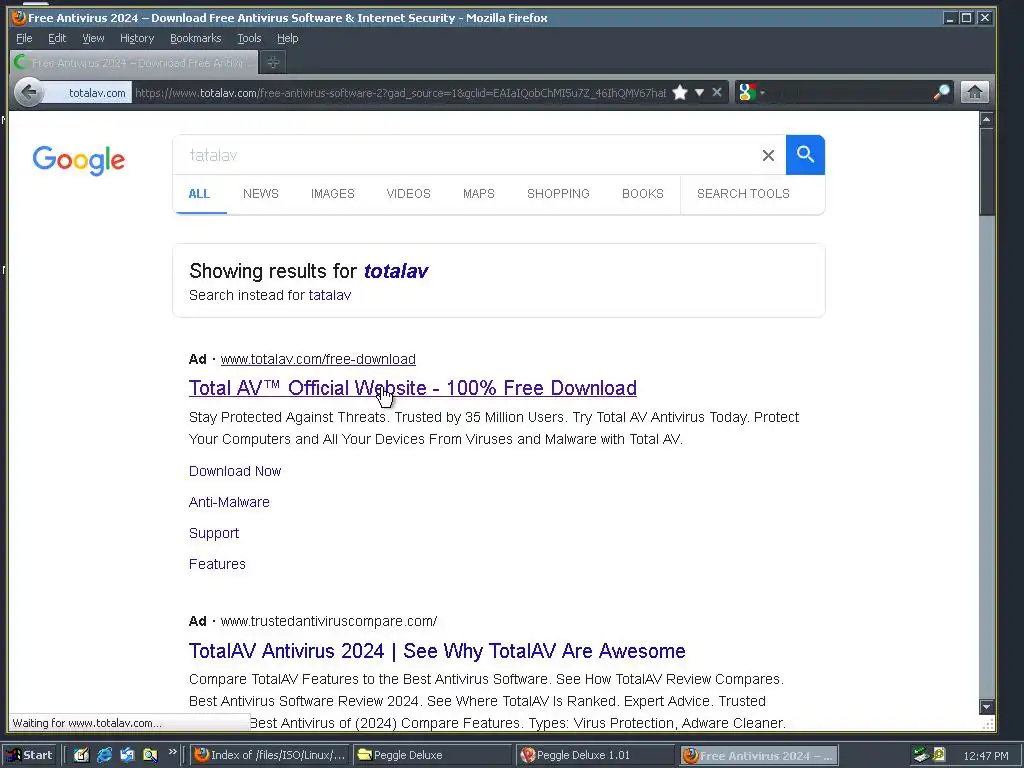This screenshot has width=1024, height=768.
Task: Click the third quick launch icon
Action: click(127, 756)
